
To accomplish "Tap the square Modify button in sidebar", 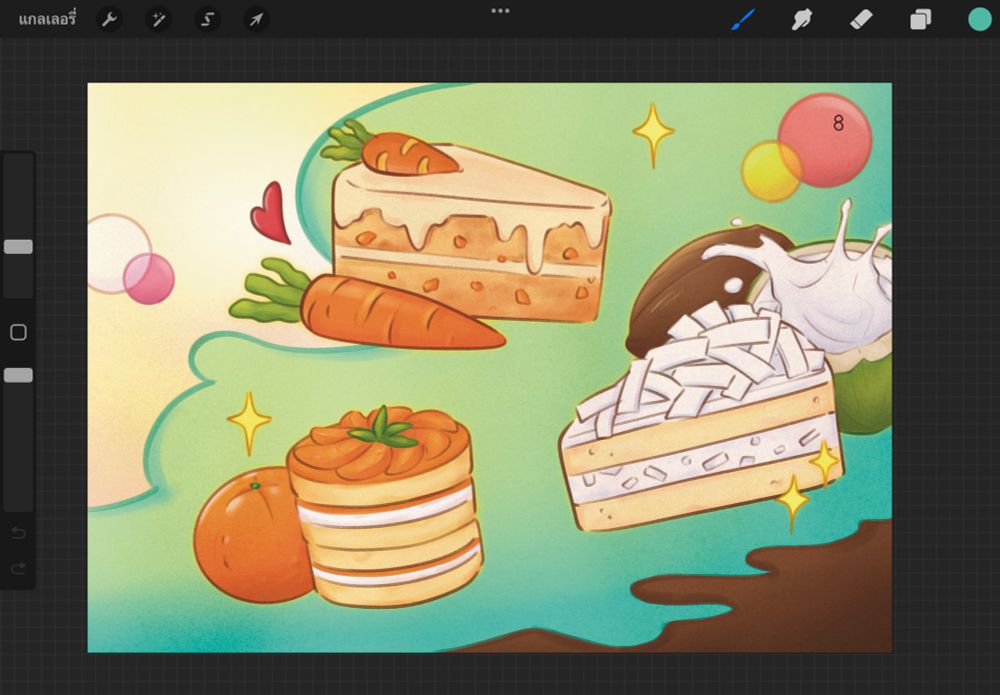I will coord(18,332).
